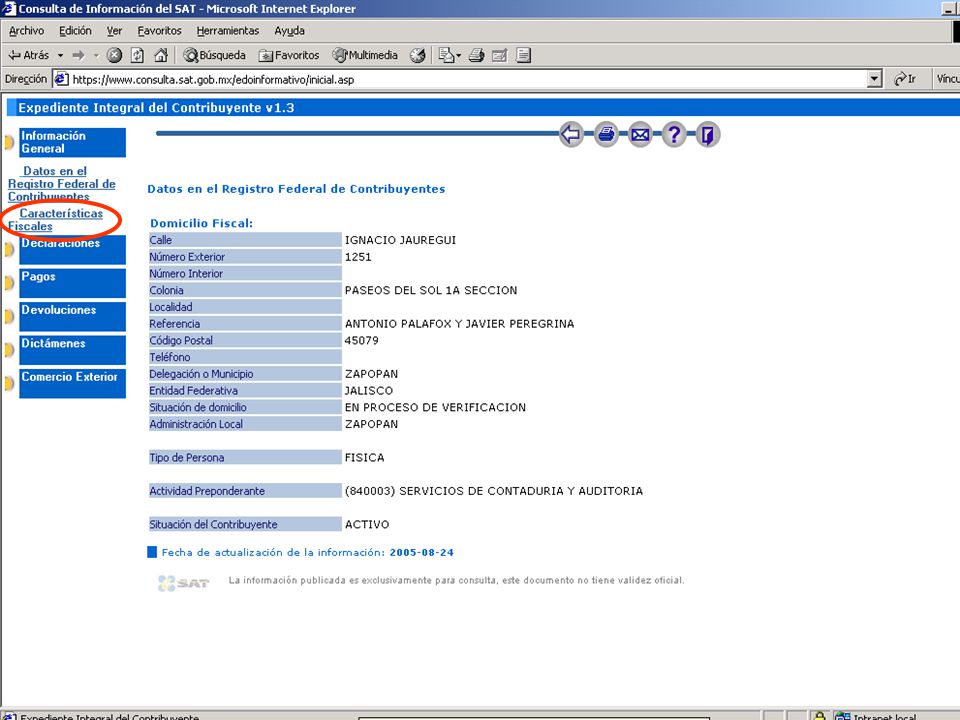Open the Edición menu
The width and height of the screenshot is (960, 720).
point(75,31)
